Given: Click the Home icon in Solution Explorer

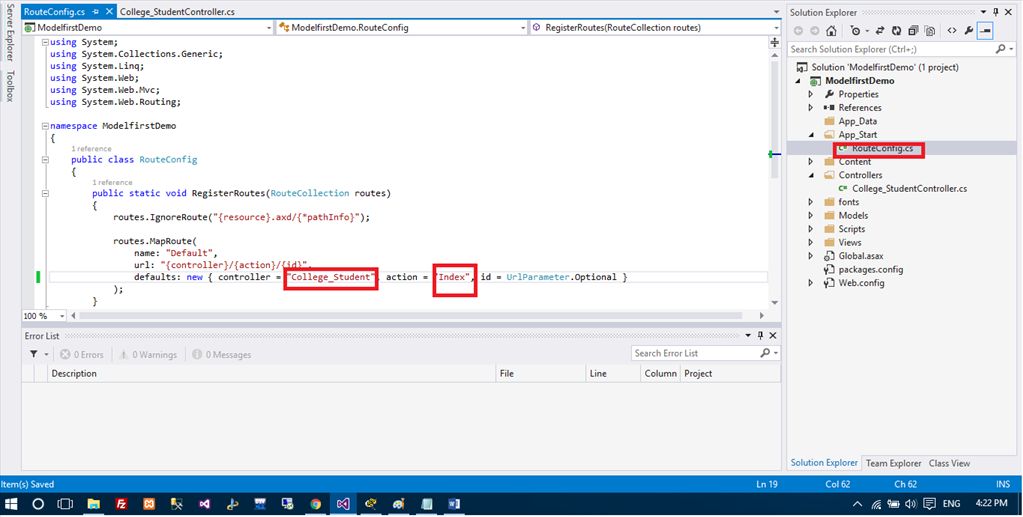Looking at the screenshot, I should click(x=831, y=31).
